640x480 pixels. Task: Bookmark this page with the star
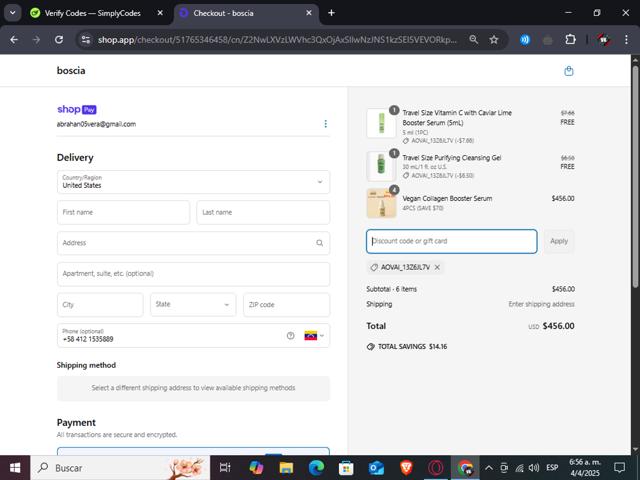(x=494, y=40)
